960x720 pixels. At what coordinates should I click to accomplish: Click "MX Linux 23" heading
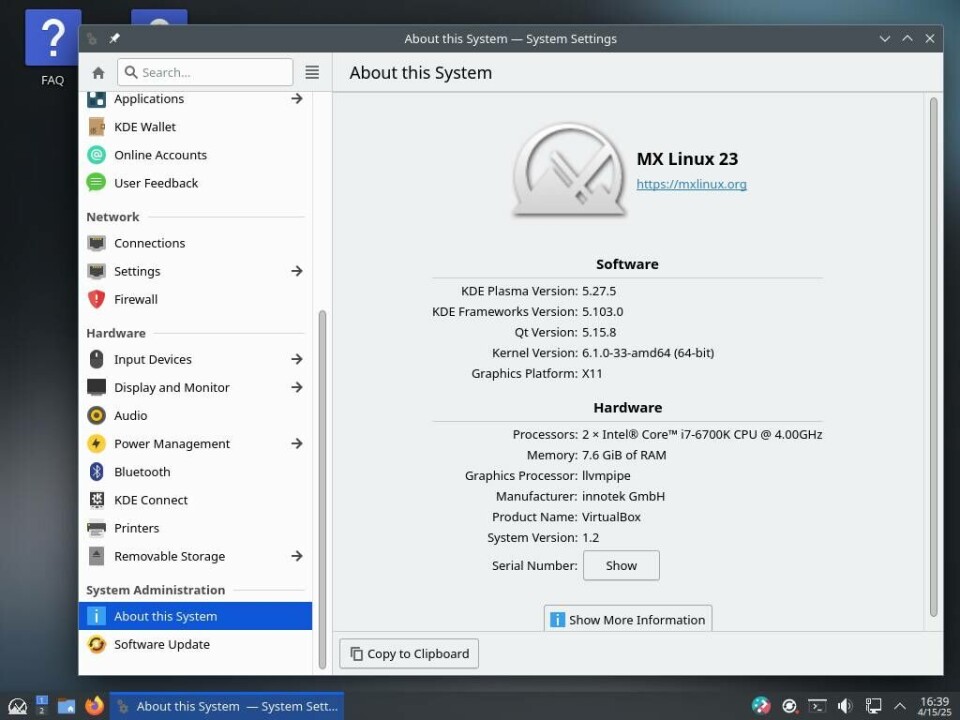pos(687,159)
